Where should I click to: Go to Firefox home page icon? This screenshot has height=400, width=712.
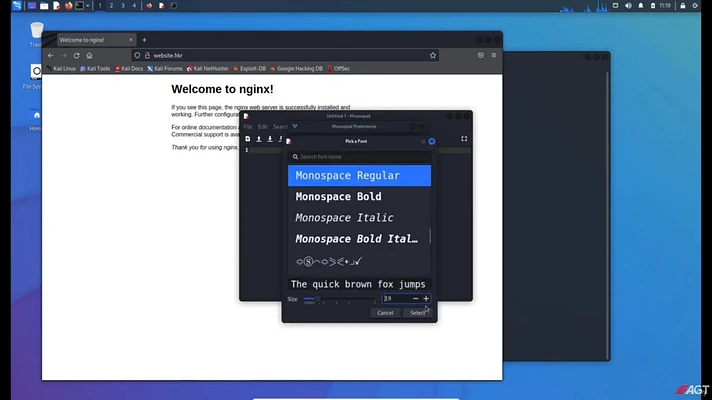(89, 55)
